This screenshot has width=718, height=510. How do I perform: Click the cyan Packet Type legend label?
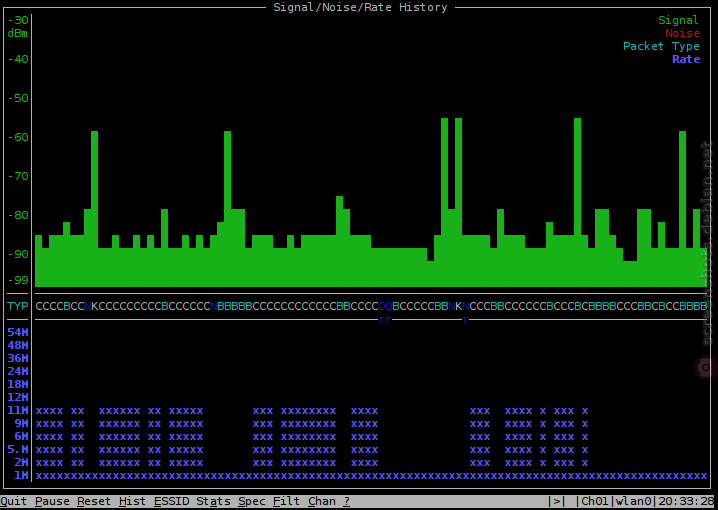click(x=661, y=46)
